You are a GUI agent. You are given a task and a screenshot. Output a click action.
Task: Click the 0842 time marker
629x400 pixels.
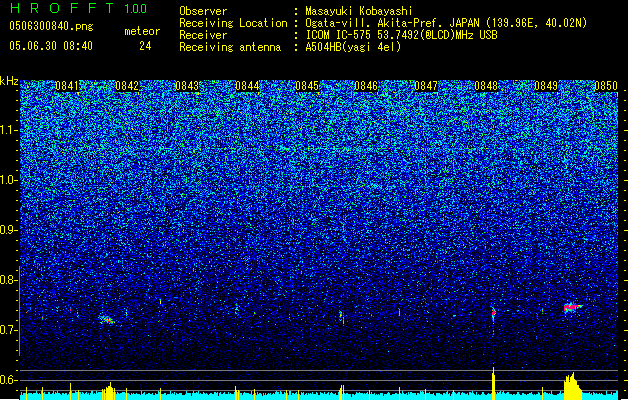[x=127, y=86]
